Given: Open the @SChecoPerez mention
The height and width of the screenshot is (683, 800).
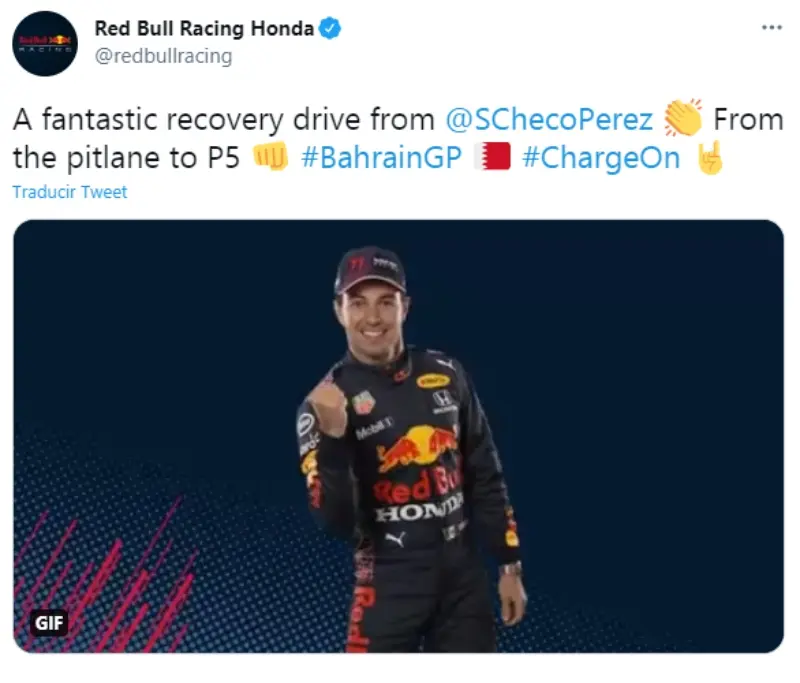Looking at the screenshot, I should click(549, 119).
